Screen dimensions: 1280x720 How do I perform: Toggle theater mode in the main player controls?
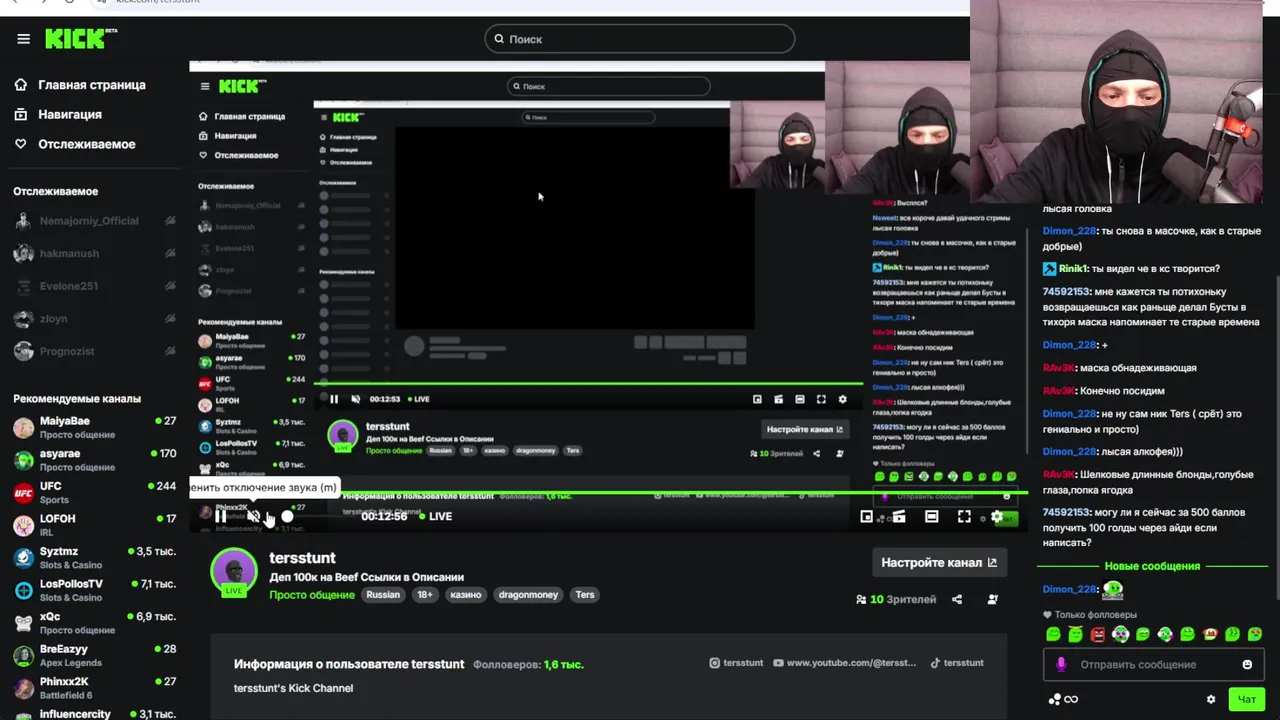coord(931,516)
